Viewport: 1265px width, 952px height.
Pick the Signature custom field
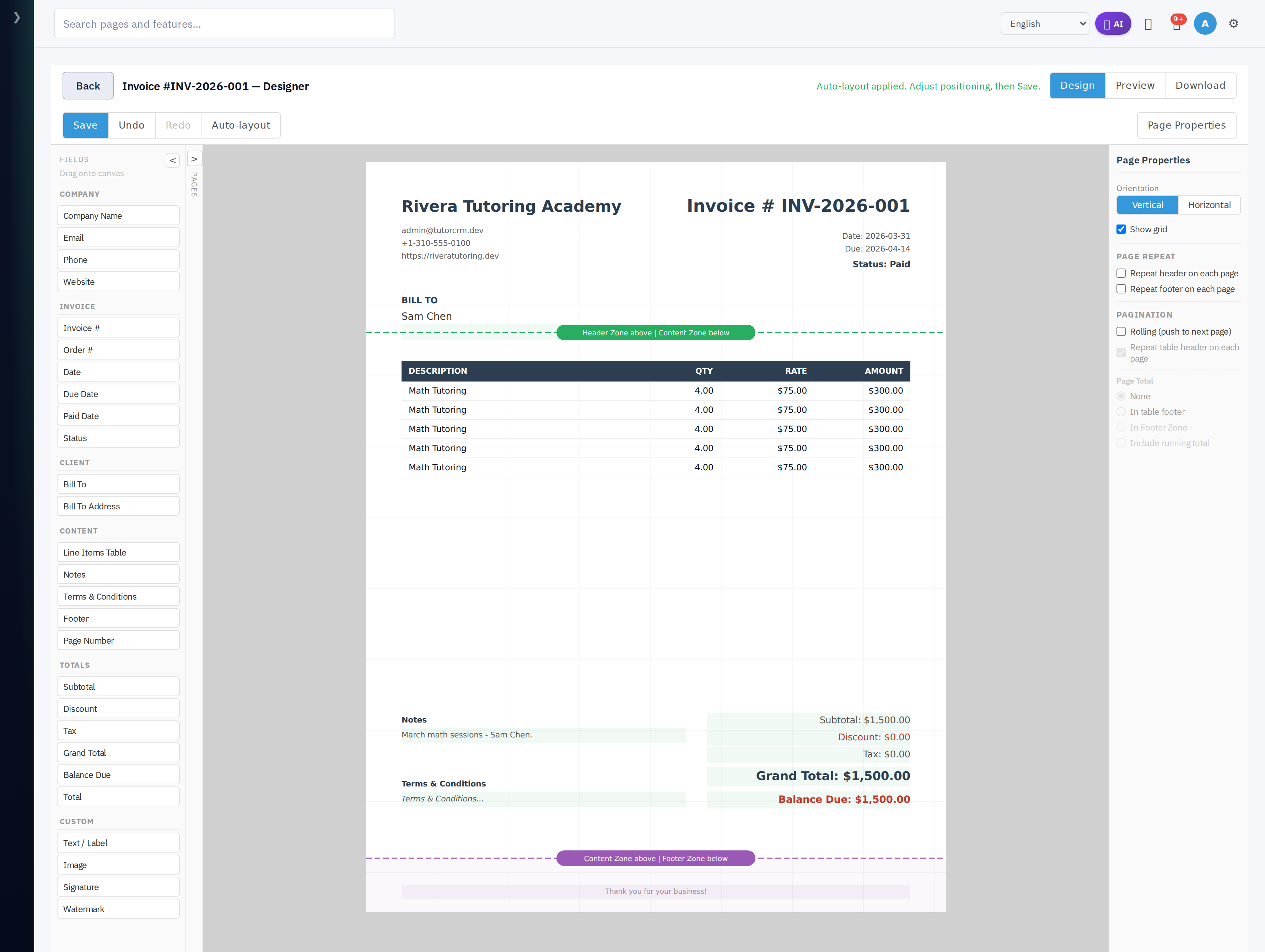[x=118, y=887]
